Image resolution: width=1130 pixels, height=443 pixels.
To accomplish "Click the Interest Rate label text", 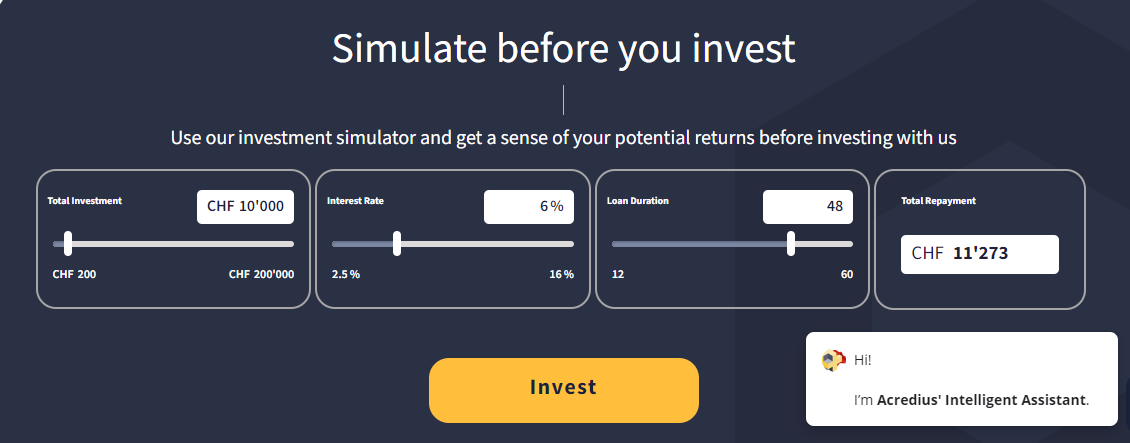I will pos(355,201).
